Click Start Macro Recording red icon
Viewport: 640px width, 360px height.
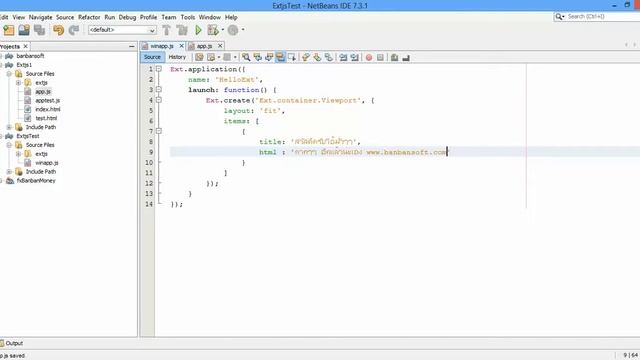[x=369, y=58]
